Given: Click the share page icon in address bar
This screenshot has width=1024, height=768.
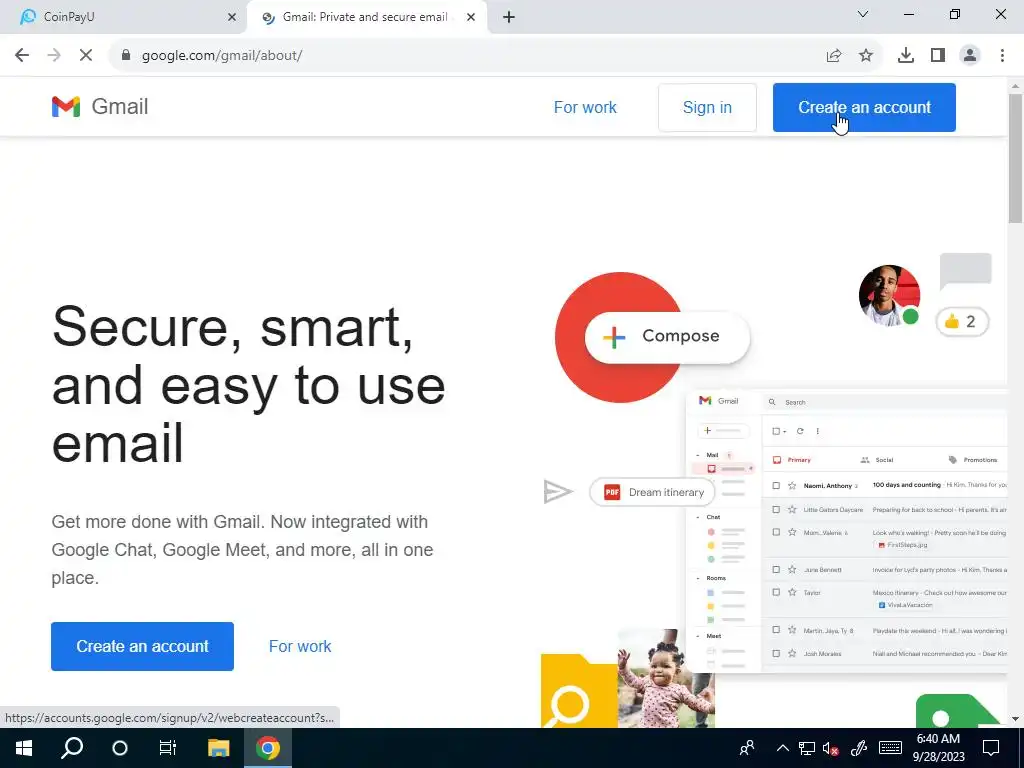Looking at the screenshot, I should (833, 56).
